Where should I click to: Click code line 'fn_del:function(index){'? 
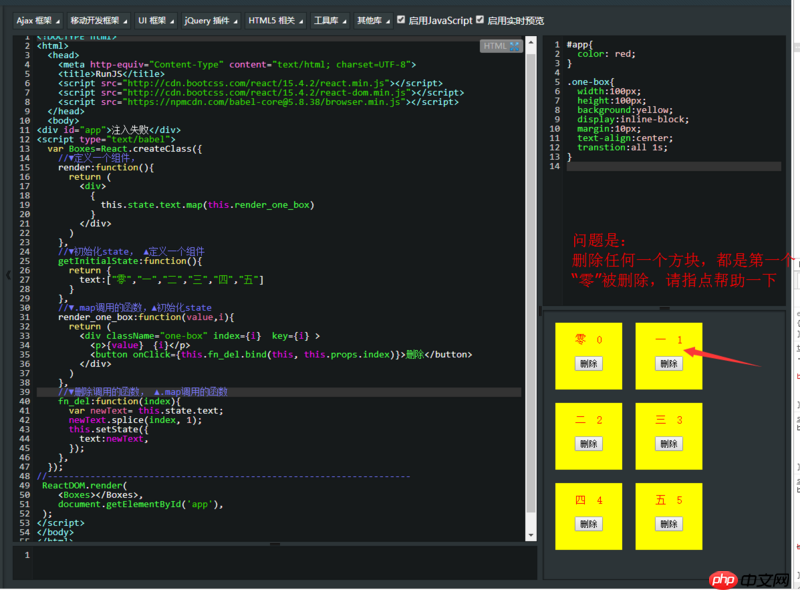click(x=119, y=402)
